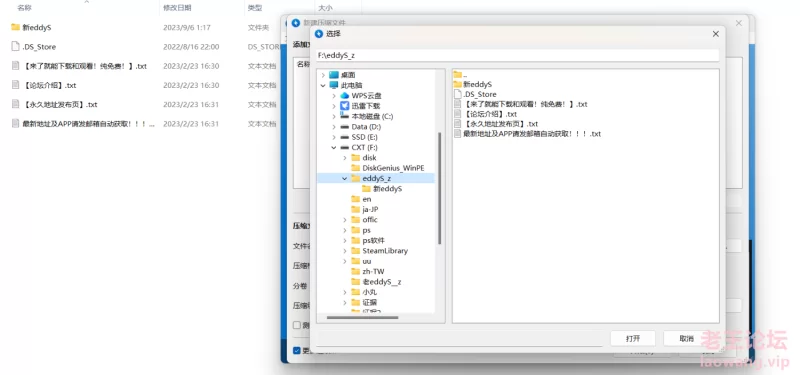The height and width of the screenshot is (375, 800).
Task: Click the tree pane vertical scrollbar
Action: (439, 188)
